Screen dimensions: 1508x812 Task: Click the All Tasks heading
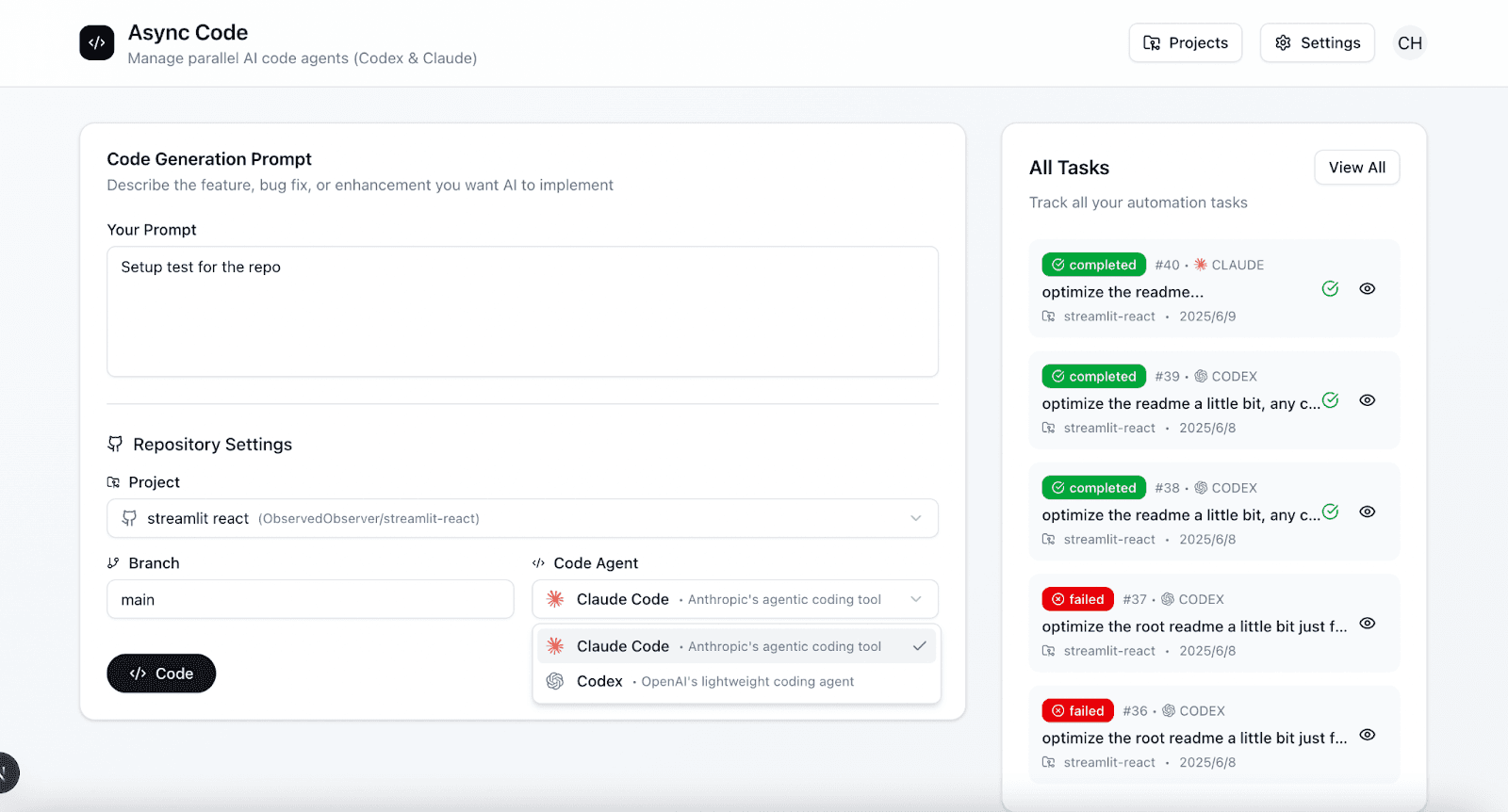pyautogui.click(x=1069, y=168)
